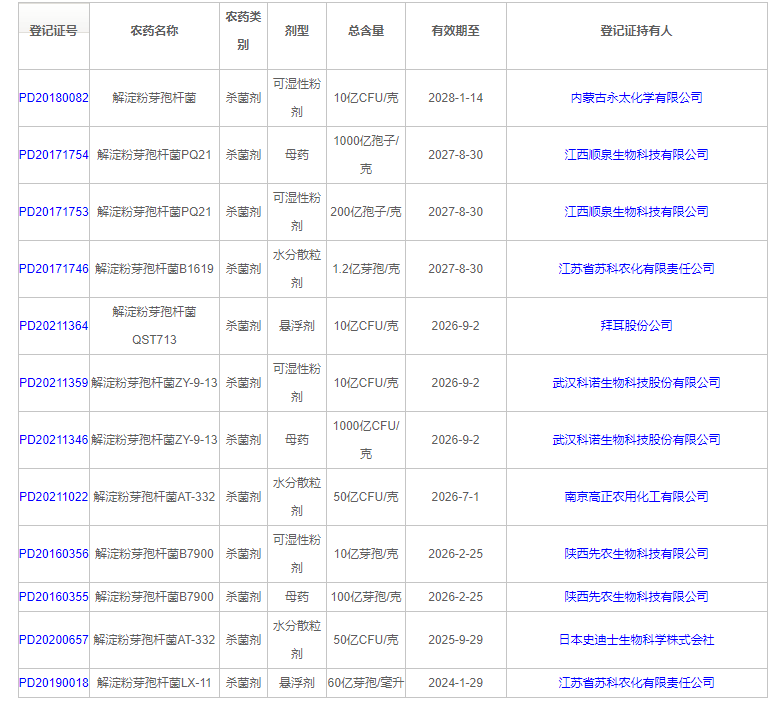Open registration link PD20200657
The image size is (774, 703).
click(54, 640)
